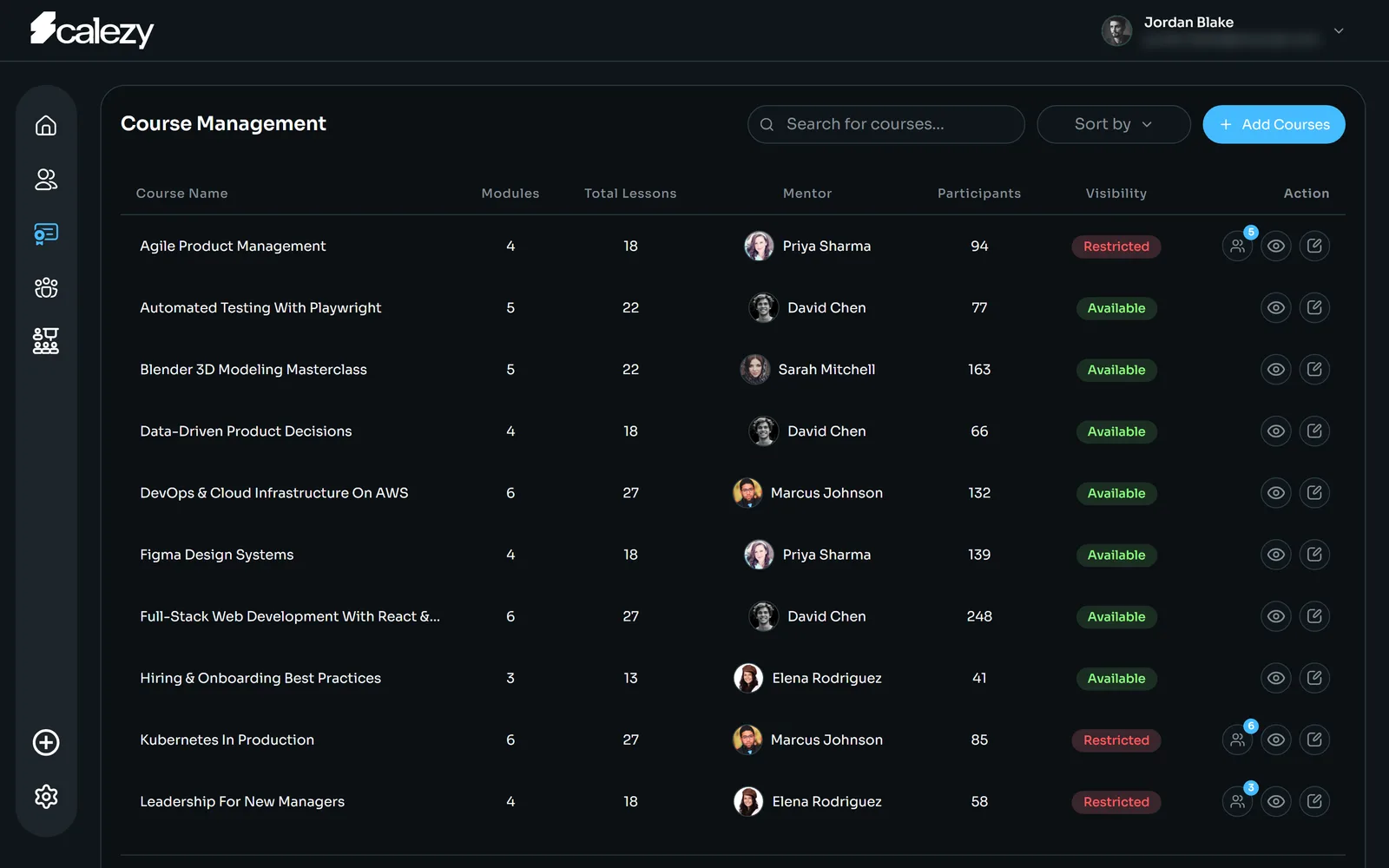Click participant count 163
1389x868 pixels.
tap(979, 370)
